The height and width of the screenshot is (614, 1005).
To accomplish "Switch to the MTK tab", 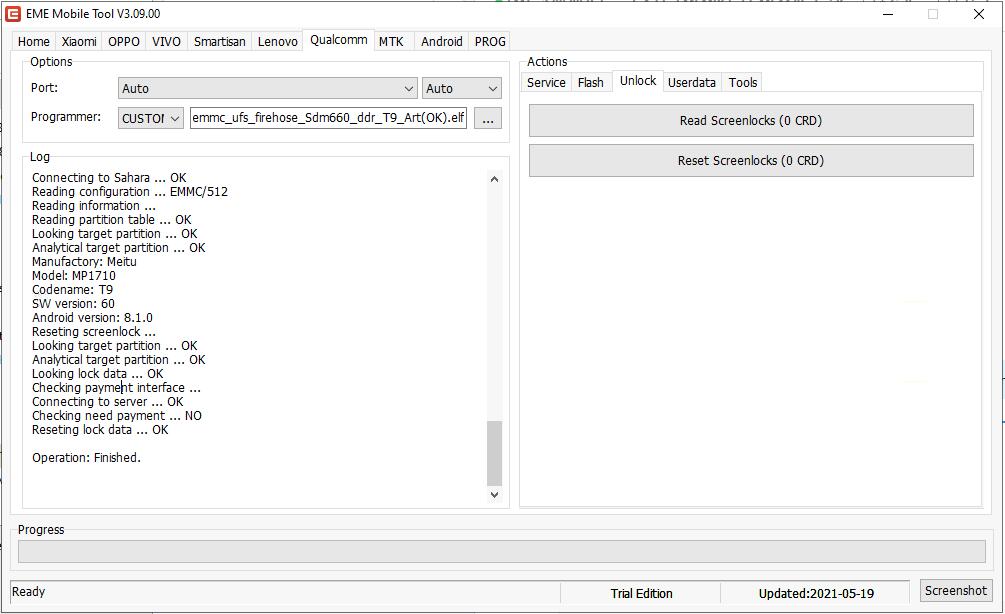I will (391, 42).
